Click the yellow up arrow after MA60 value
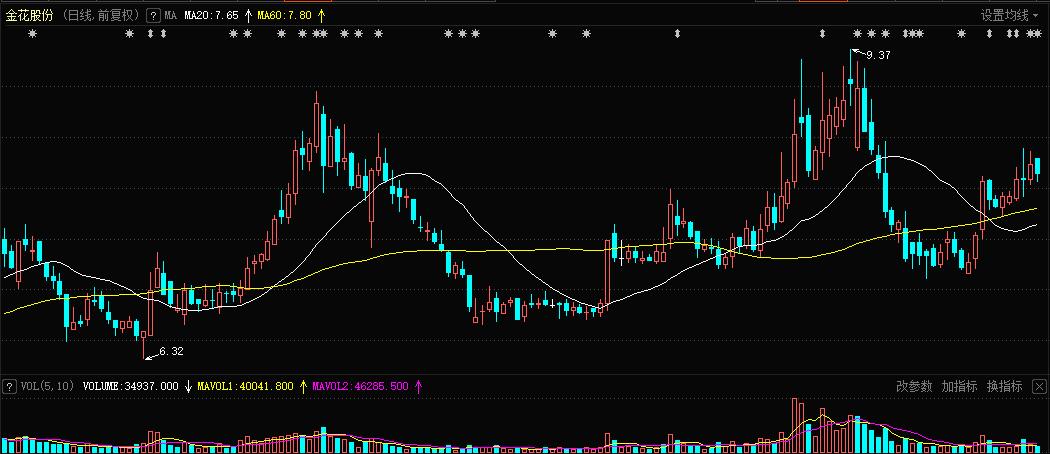The height and width of the screenshot is (454, 1050). point(321,15)
